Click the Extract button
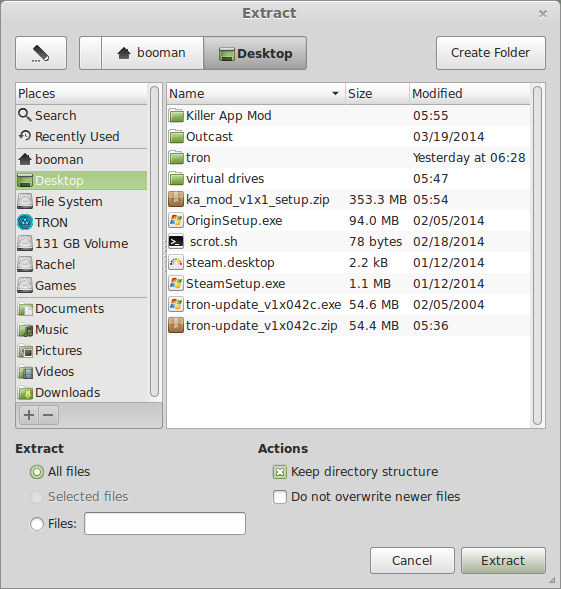The height and width of the screenshot is (589, 561). 503,560
